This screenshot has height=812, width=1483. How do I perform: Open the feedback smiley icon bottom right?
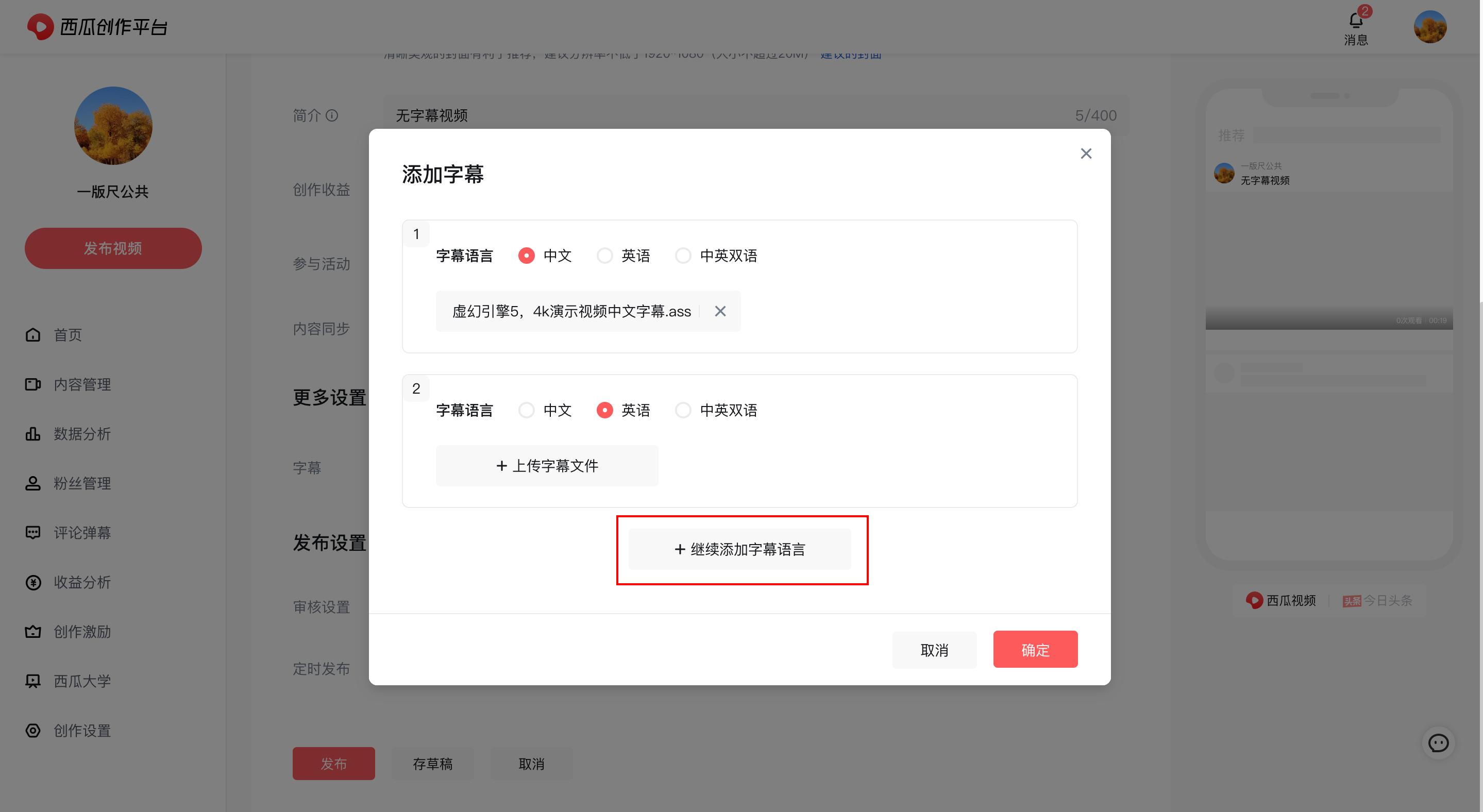point(1438,743)
